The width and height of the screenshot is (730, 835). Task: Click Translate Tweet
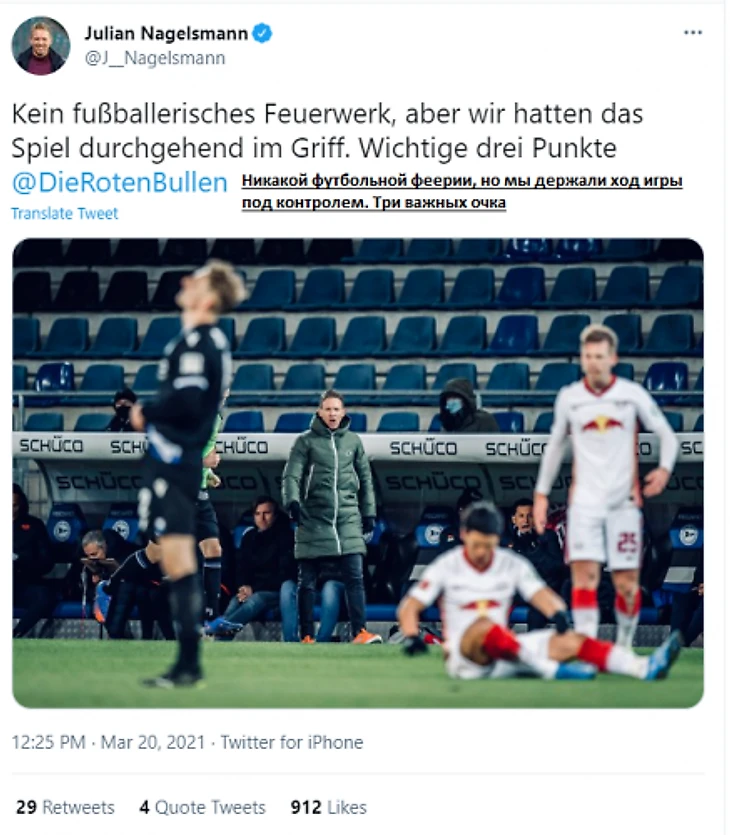tap(64, 214)
